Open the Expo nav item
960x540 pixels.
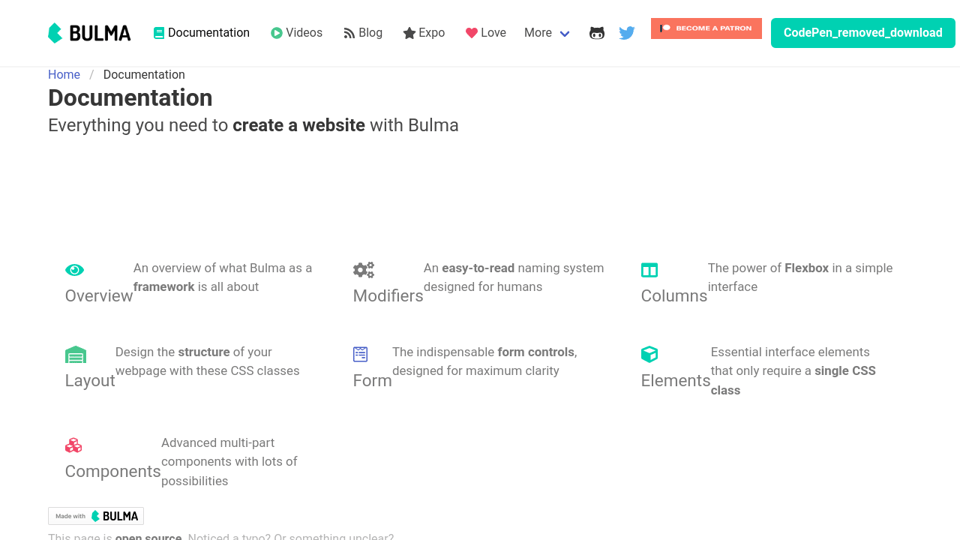pyautogui.click(x=424, y=33)
